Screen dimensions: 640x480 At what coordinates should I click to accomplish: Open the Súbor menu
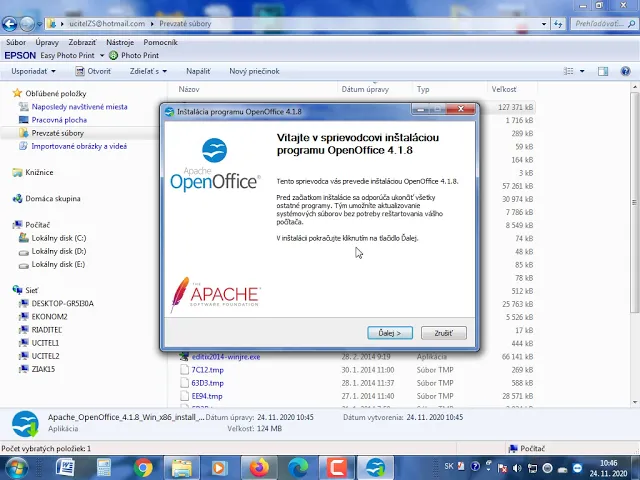[16, 42]
